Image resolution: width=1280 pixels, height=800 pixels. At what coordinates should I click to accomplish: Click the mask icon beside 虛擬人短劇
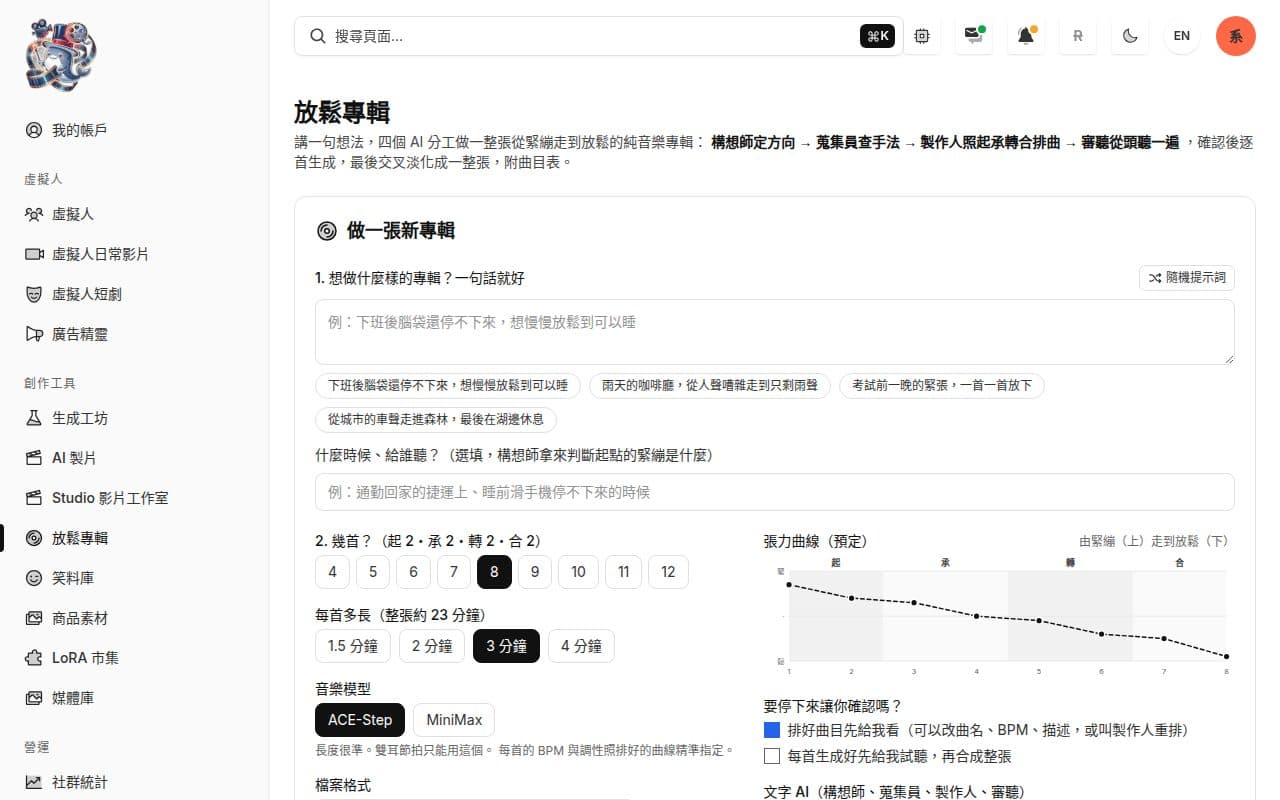[x=34, y=294]
